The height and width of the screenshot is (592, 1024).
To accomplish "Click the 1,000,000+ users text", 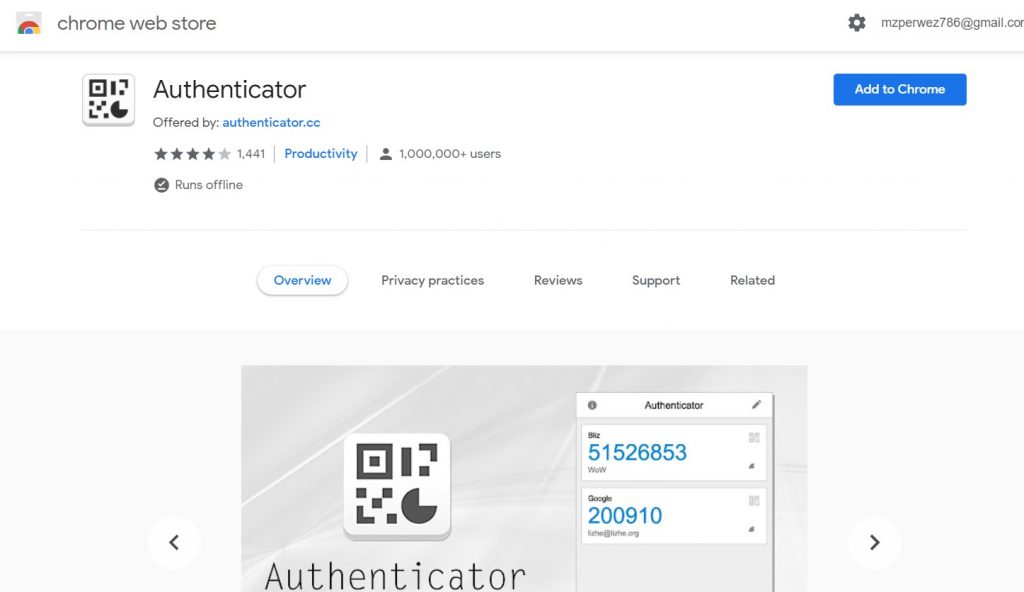I will (x=450, y=154).
